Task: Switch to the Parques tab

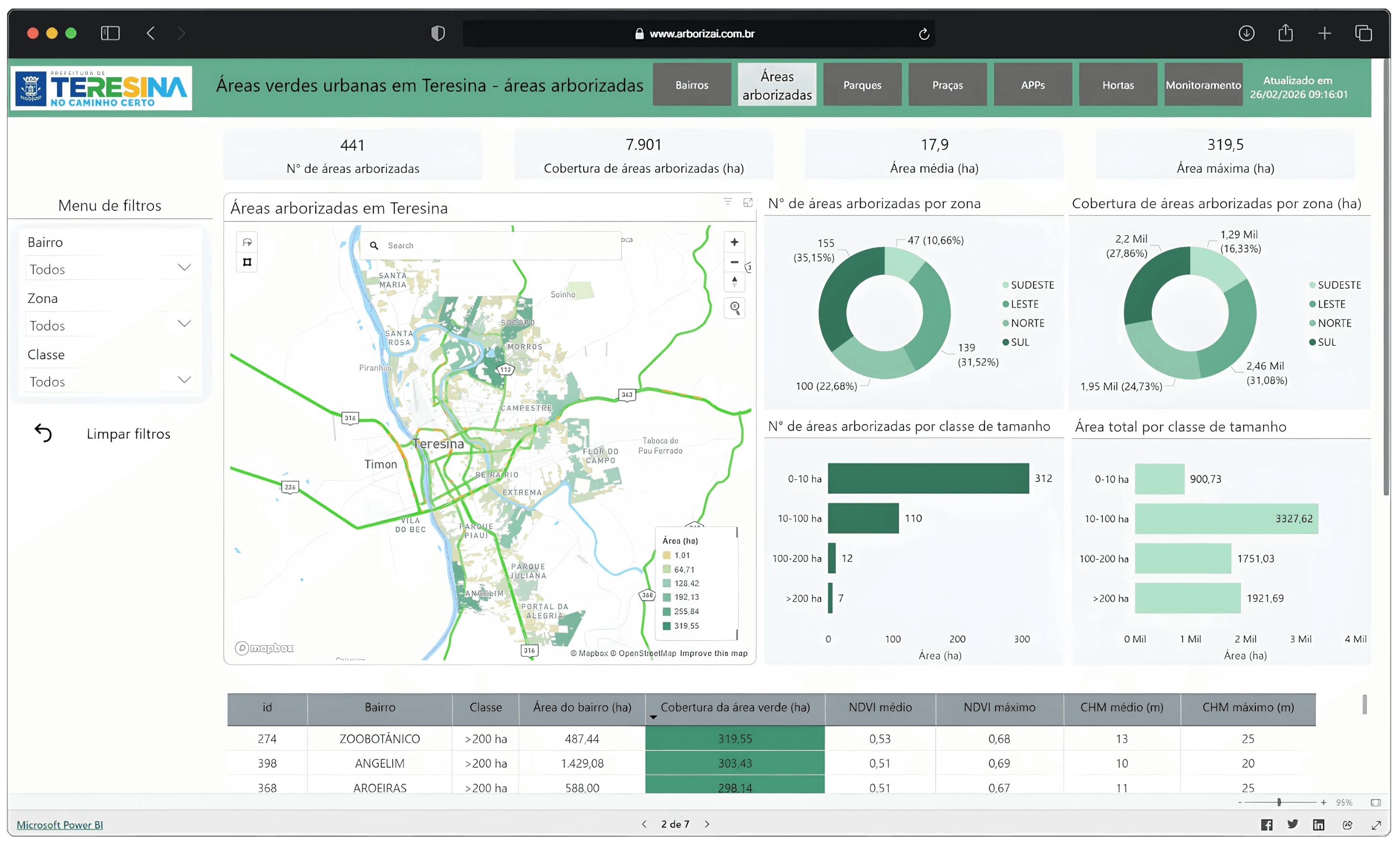Action: point(862,85)
